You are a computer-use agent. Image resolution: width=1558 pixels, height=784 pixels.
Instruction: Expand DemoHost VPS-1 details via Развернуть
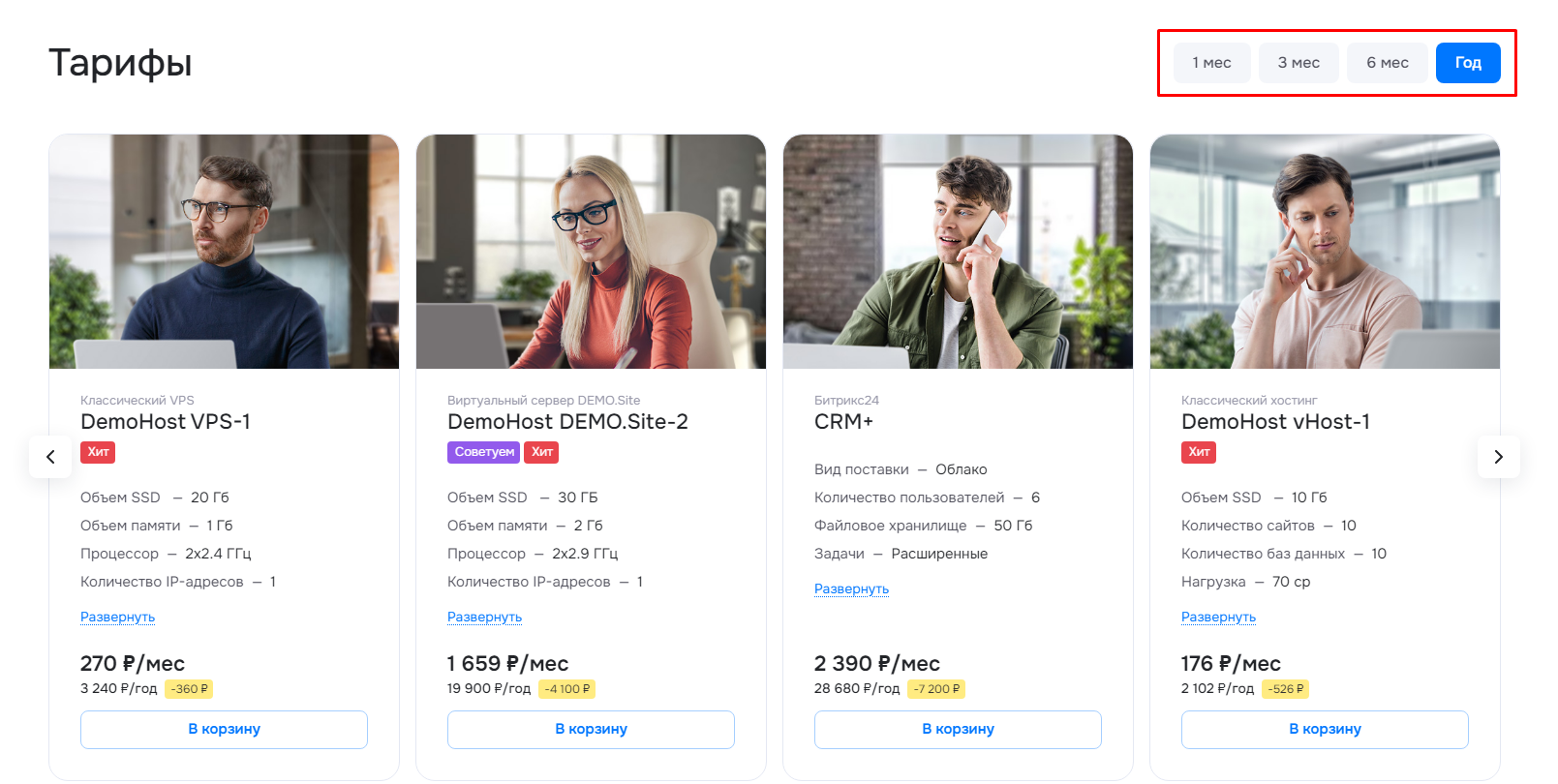point(117,617)
